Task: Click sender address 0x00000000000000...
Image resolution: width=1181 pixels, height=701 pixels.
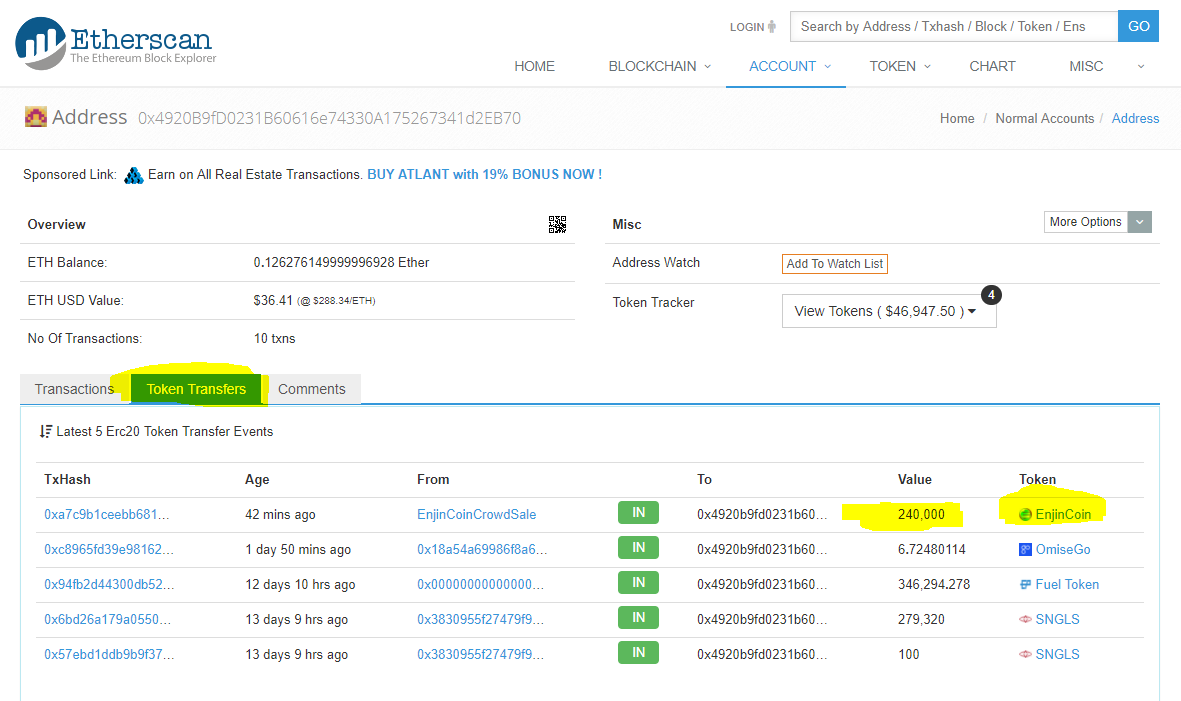Action: [x=480, y=584]
